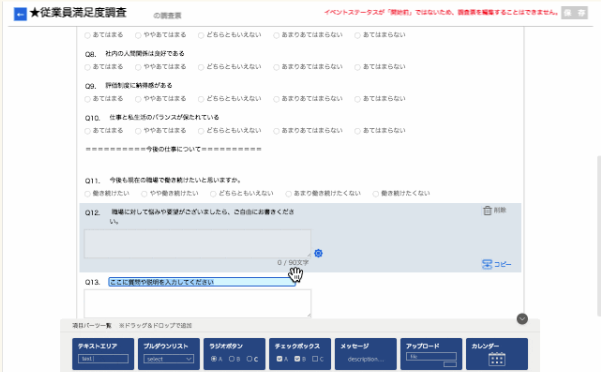Go back using the blue arrow icon
The width and height of the screenshot is (601, 372).
pyautogui.click(x=20, y=15)
